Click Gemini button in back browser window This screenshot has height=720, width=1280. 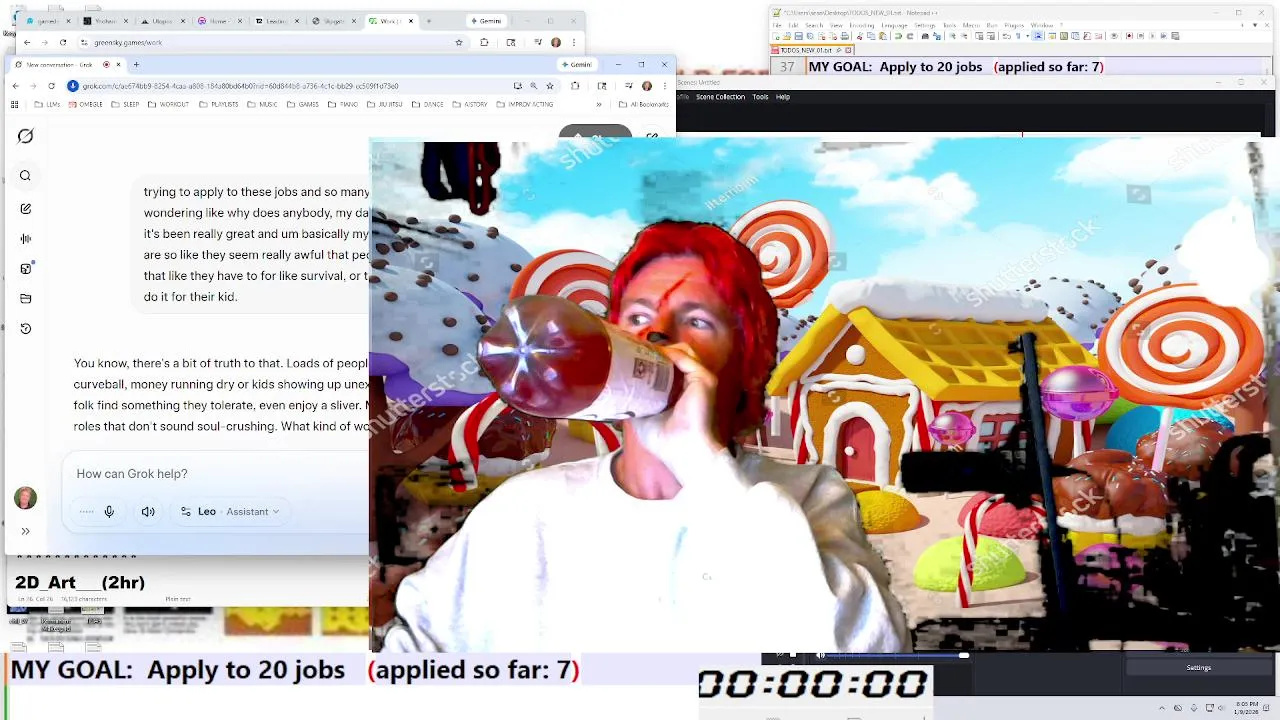click(485, 21)
